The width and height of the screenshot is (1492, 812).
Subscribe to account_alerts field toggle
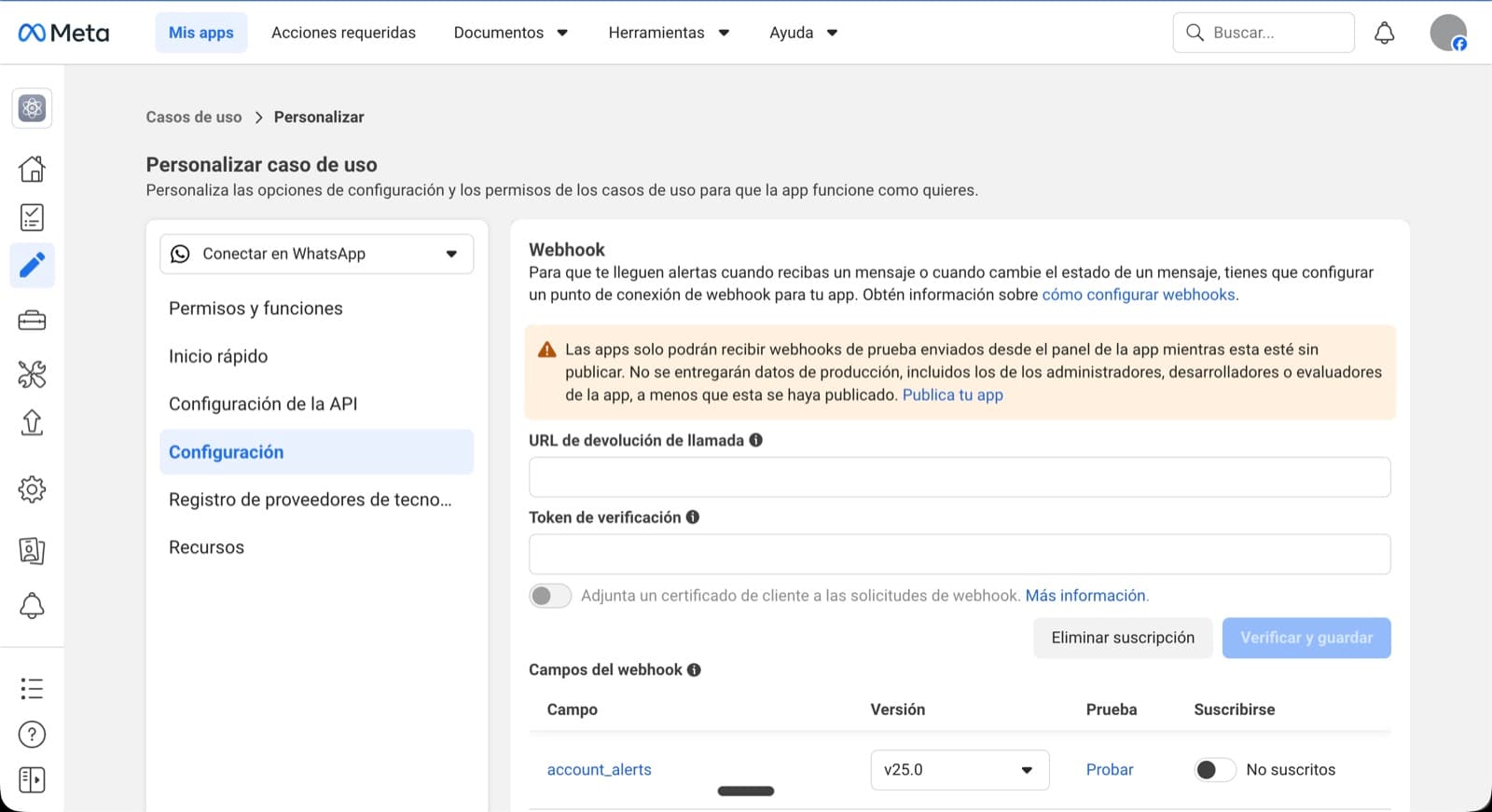click(x=1214, y=770)
